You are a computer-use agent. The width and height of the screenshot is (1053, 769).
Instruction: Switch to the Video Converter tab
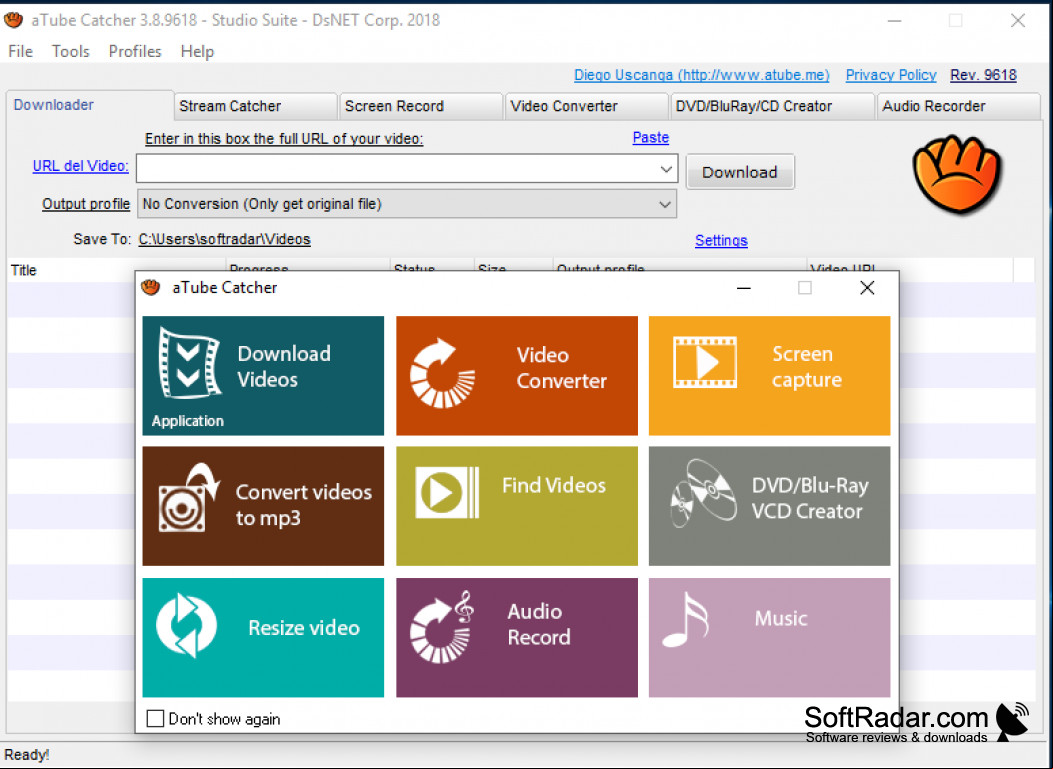(x=588, y=106)
